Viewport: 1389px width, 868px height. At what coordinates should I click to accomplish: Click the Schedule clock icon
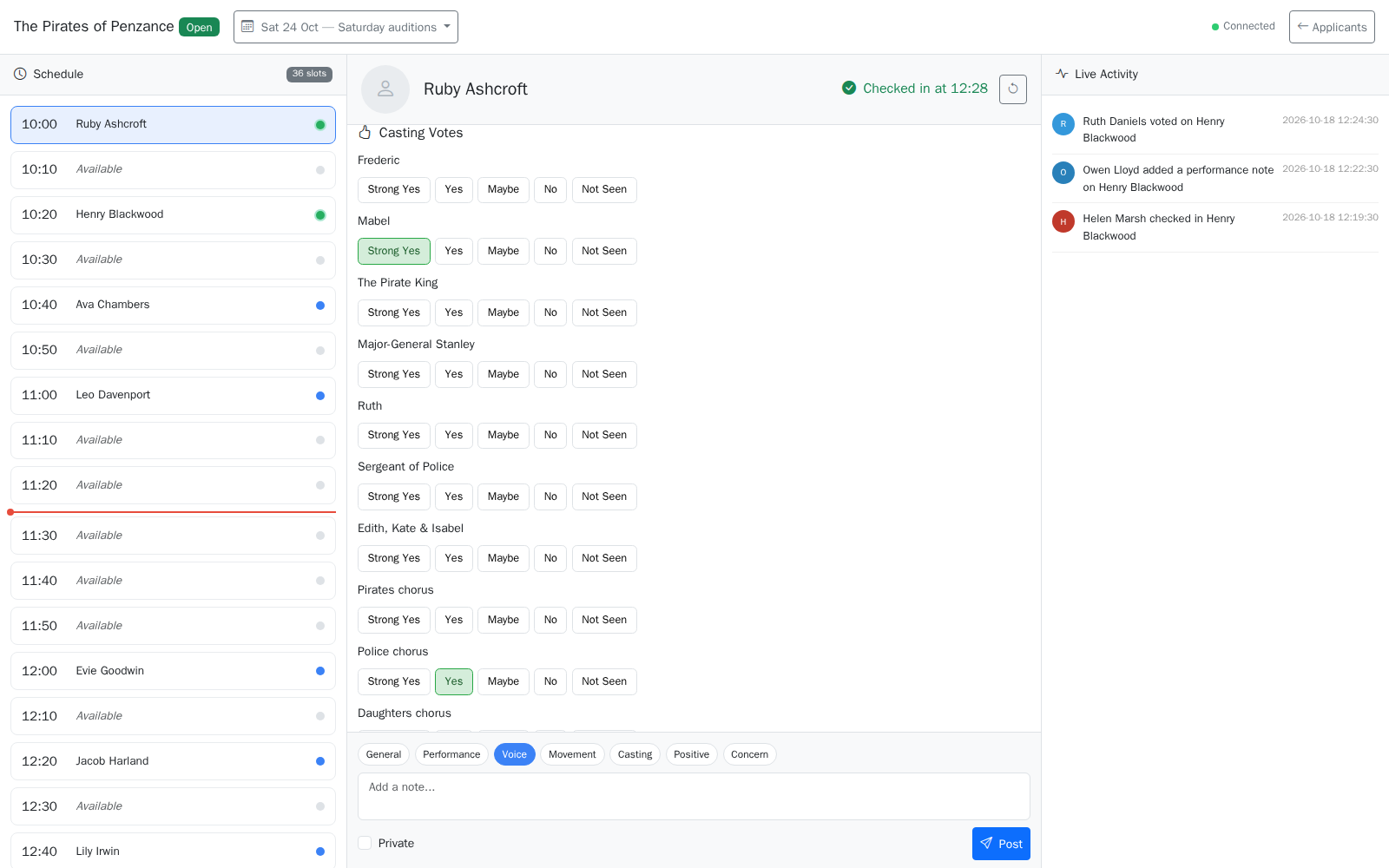pyautogui.click(x=20, y=74)
